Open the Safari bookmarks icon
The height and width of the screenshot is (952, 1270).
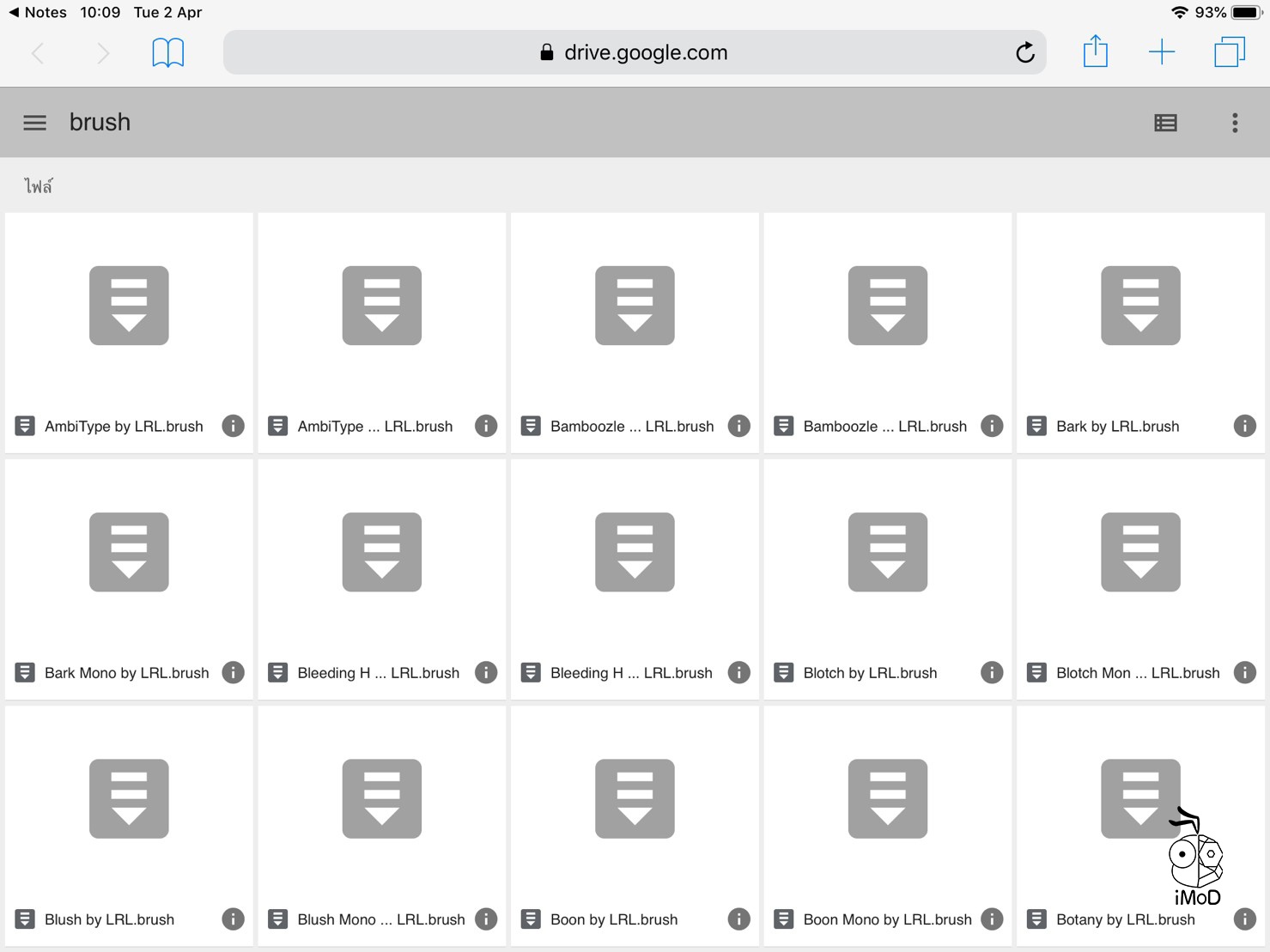[x=167, y=52]
